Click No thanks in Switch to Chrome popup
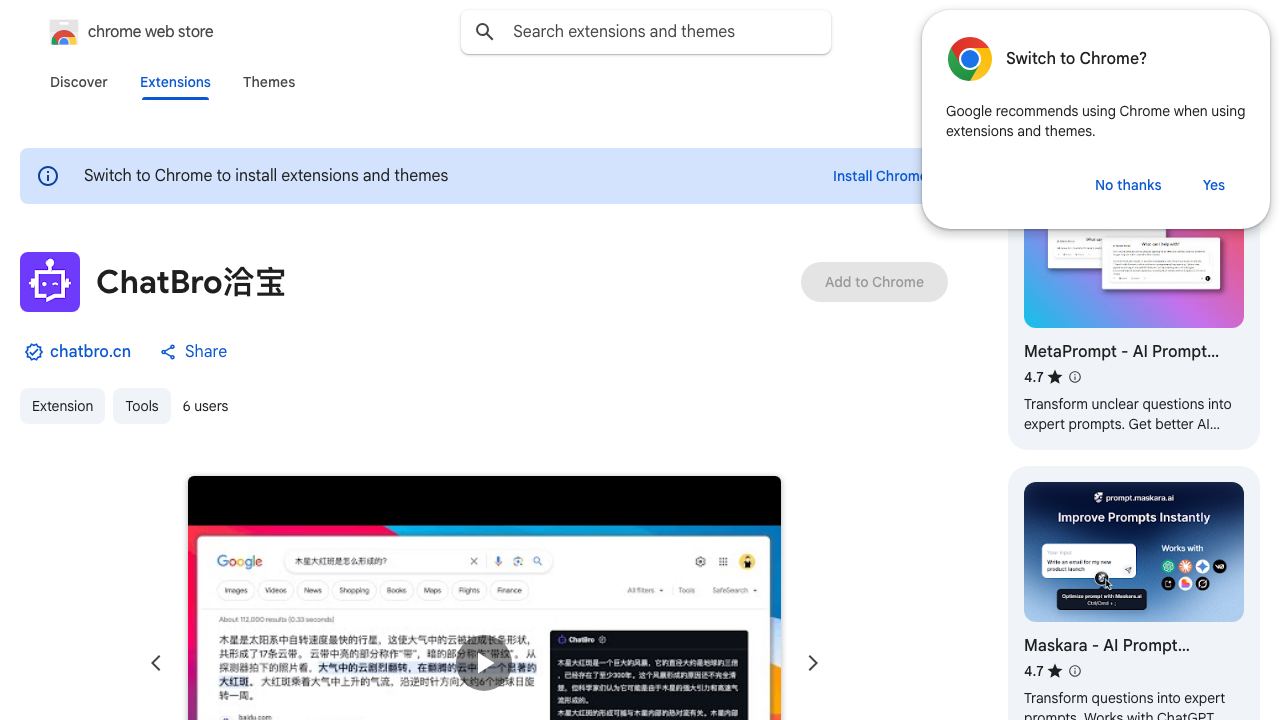 [x=1128, y=185]
